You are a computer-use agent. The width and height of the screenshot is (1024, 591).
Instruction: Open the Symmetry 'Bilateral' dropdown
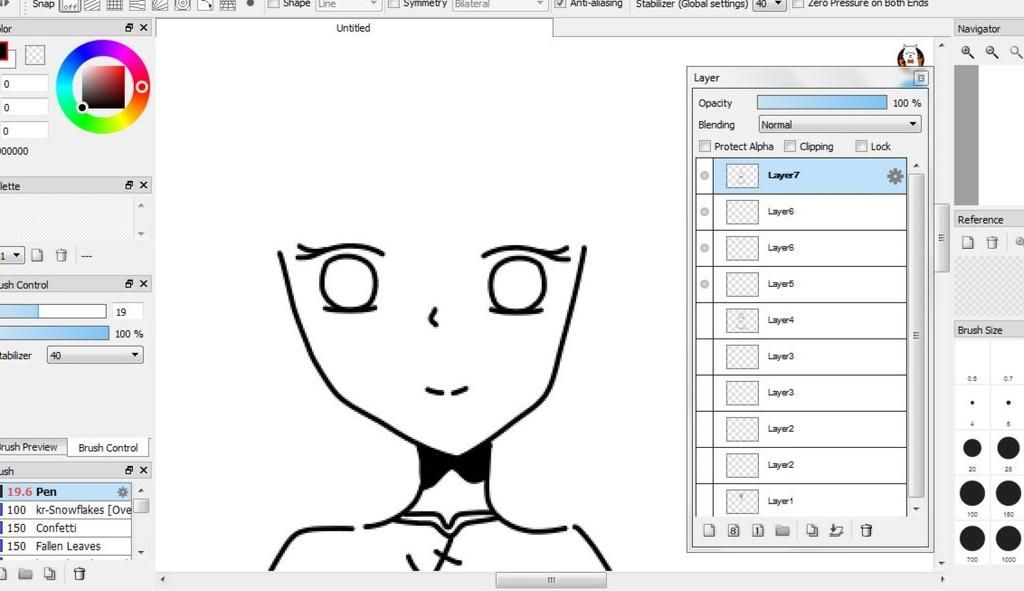tap(500, 5)
